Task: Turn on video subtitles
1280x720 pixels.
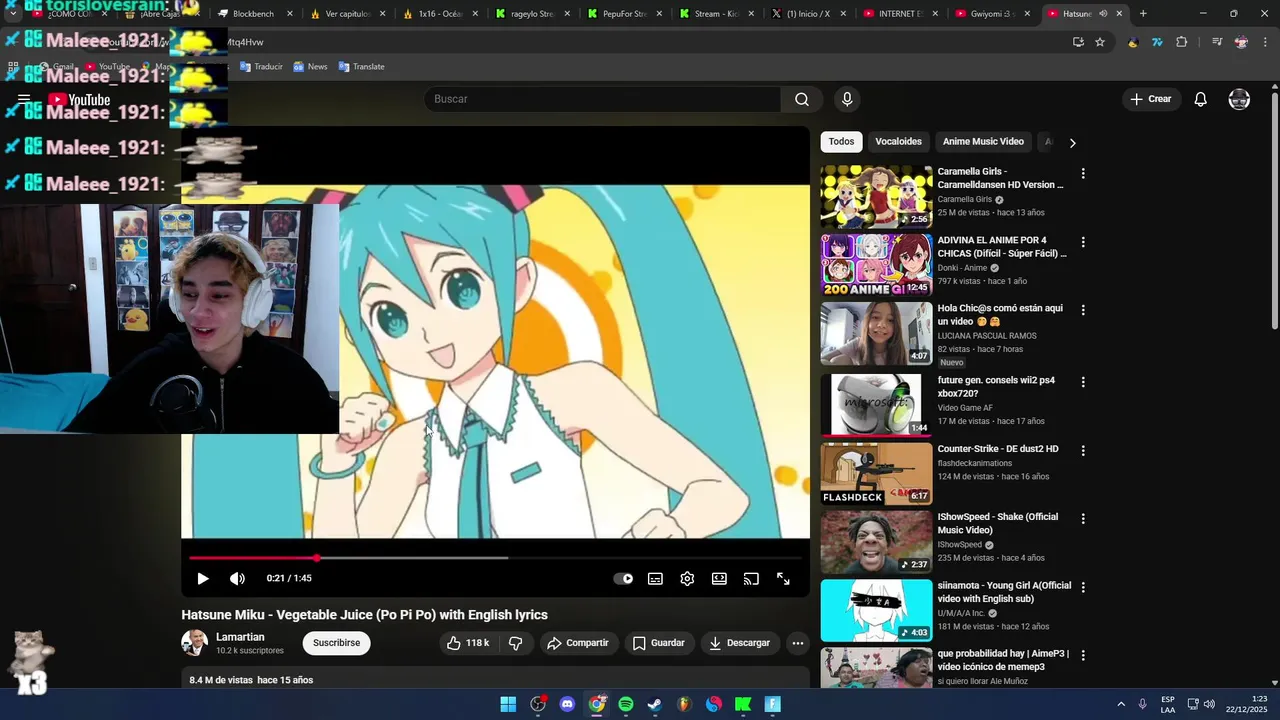Action: pos(655,578)
